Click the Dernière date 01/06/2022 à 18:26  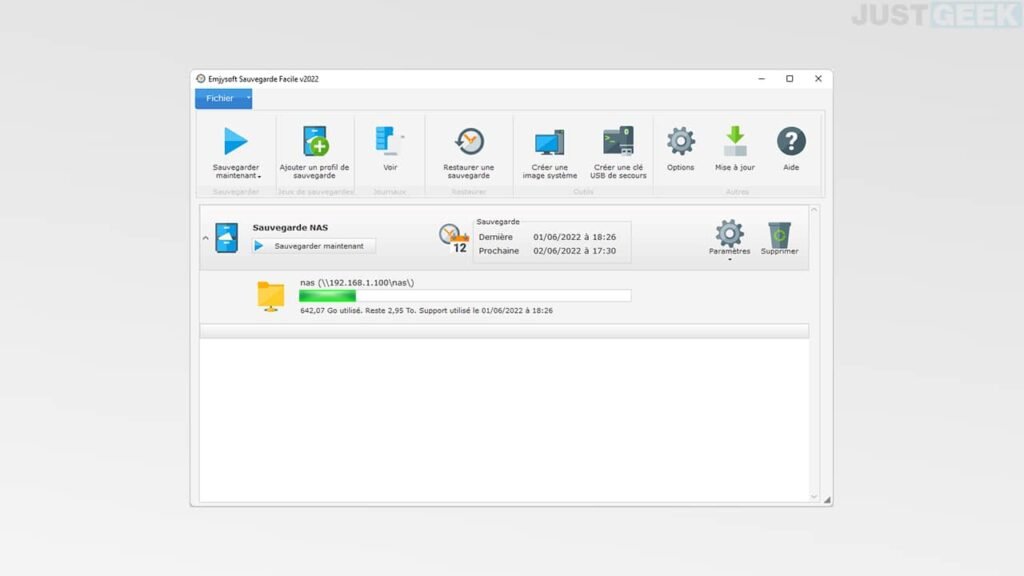point(575,237)
